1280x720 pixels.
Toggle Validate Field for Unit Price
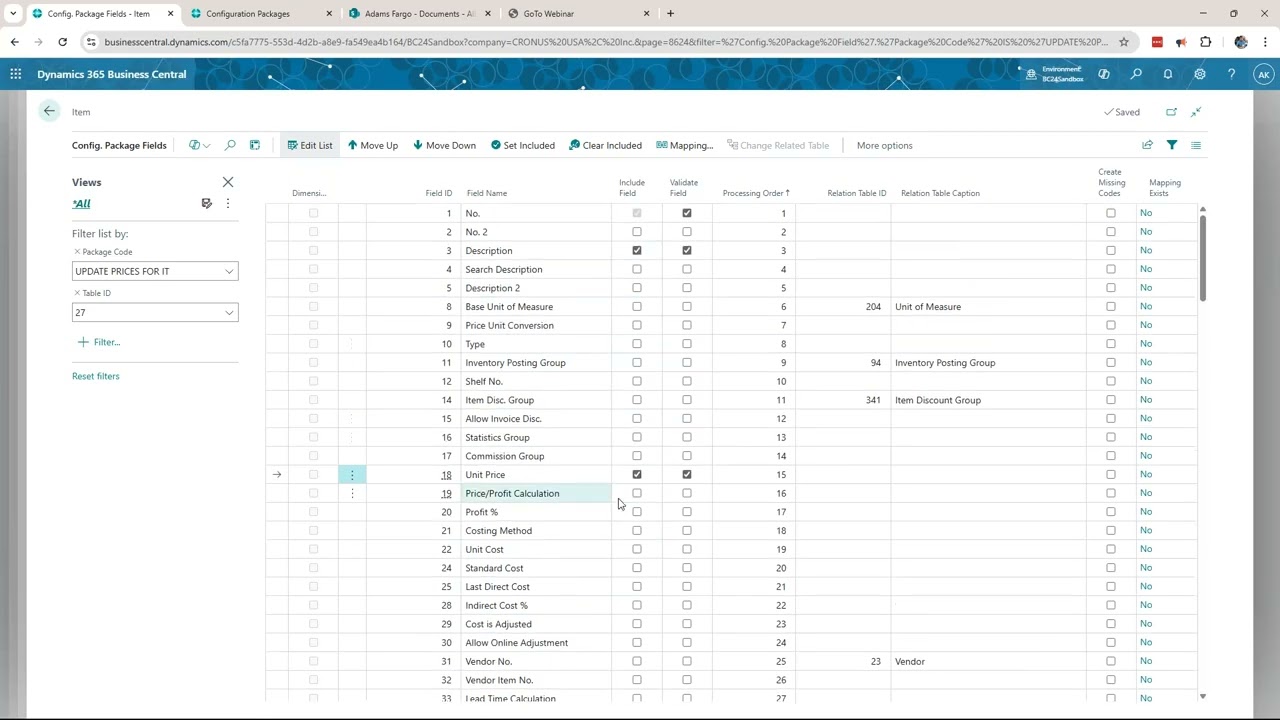click(687, 474)
